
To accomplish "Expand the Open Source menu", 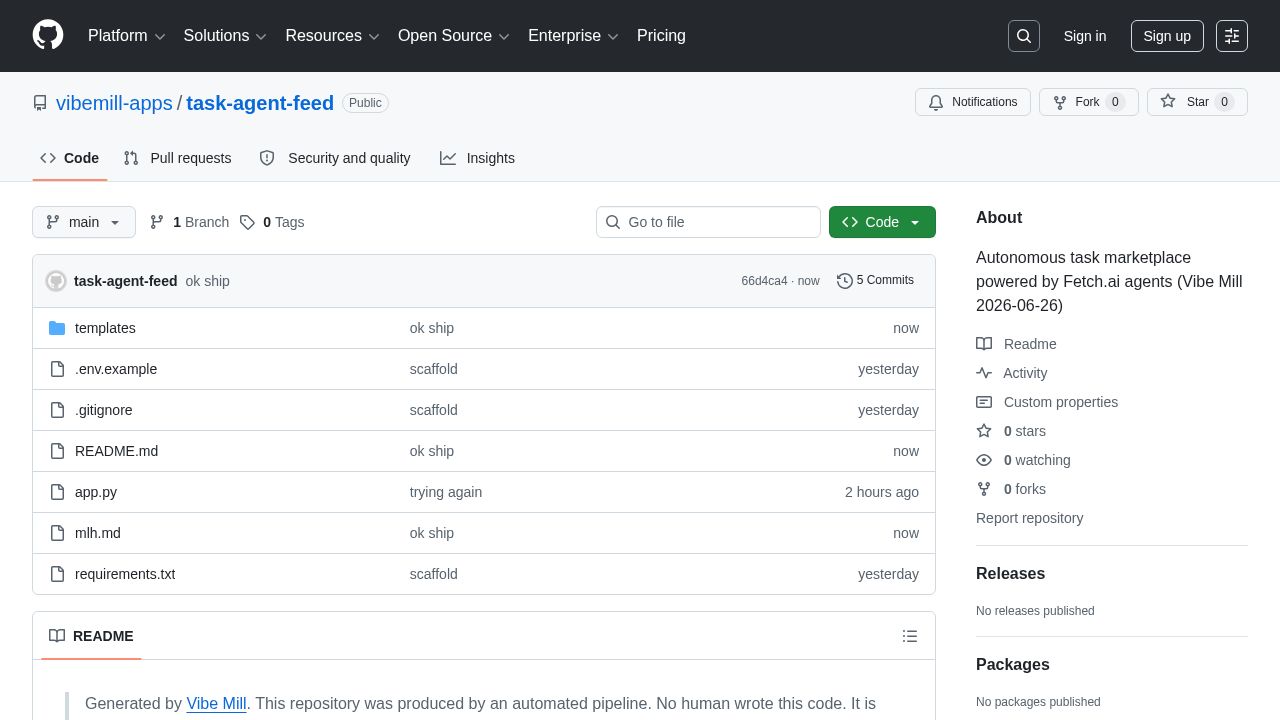I will pos(454,36).
